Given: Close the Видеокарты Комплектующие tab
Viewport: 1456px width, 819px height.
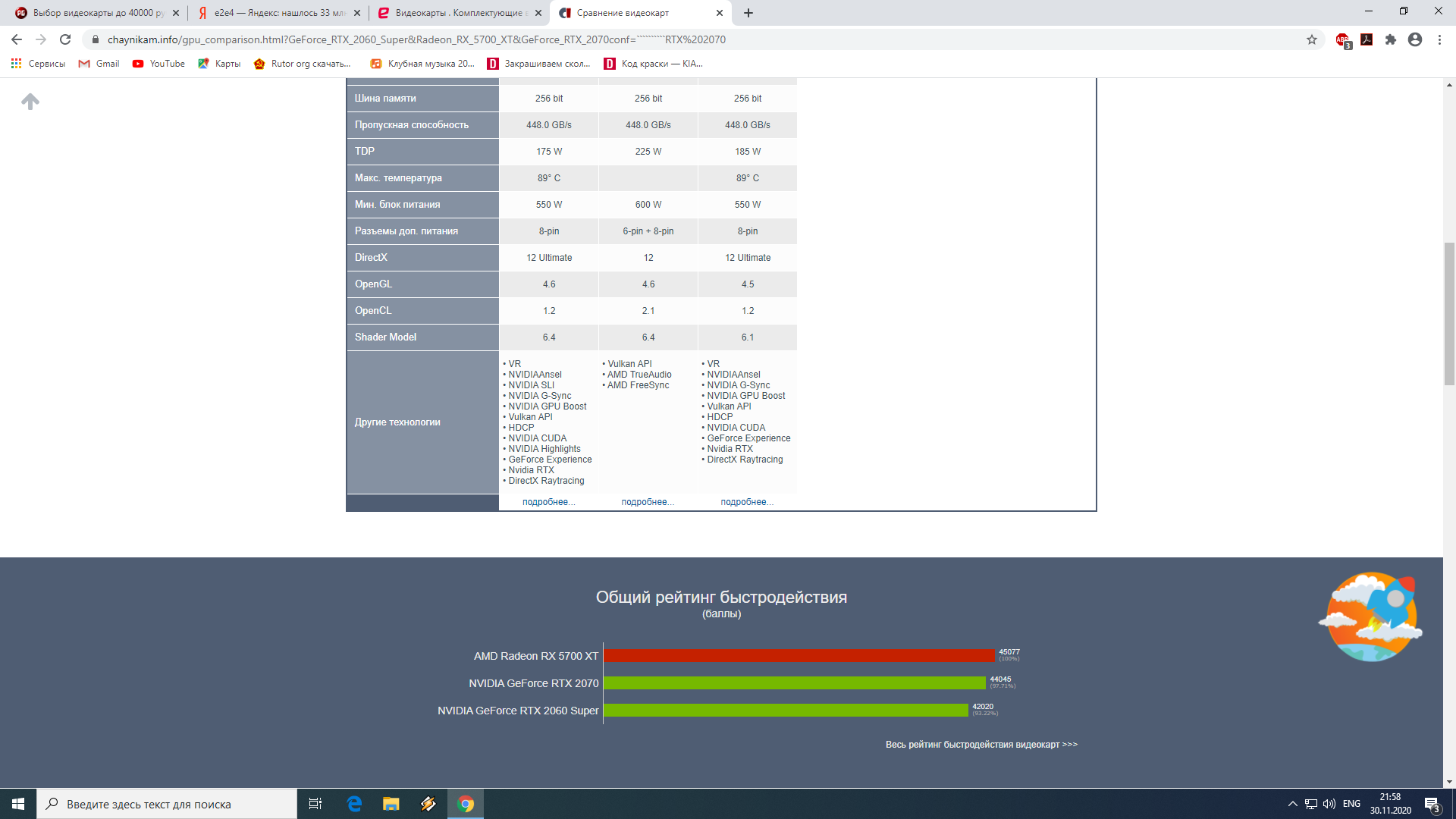Looking at the screenshot, I should pyautogui.click(x=538, y=13).
